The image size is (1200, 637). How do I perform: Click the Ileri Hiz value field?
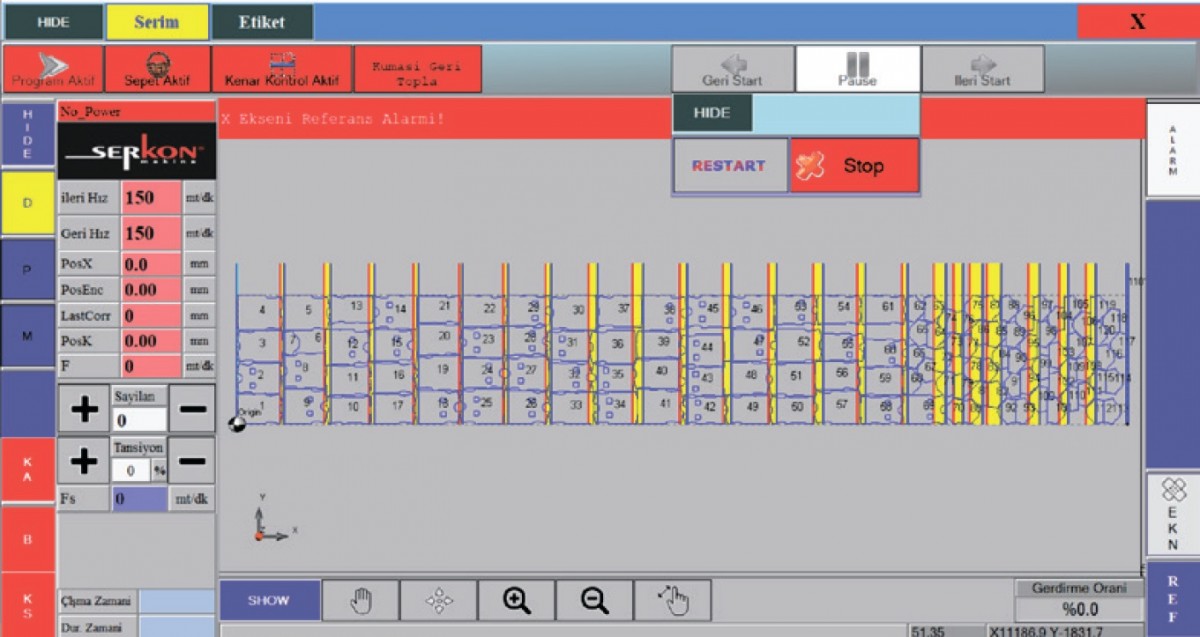tap(151, 197)
